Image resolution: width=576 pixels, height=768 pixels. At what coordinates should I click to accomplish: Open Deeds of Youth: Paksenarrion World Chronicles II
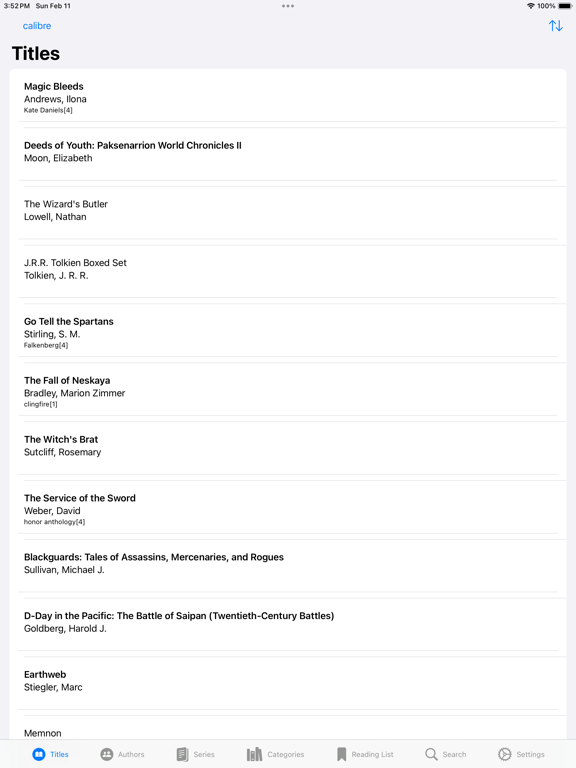(x=288, y=157)
